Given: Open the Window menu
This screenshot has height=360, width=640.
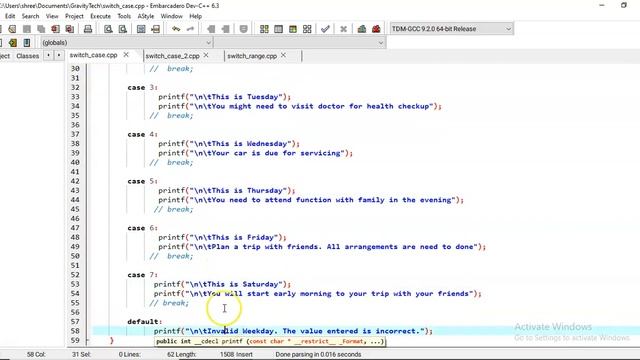Looking at the screenshot, I should pyautogui.click(x=171, y=16).
